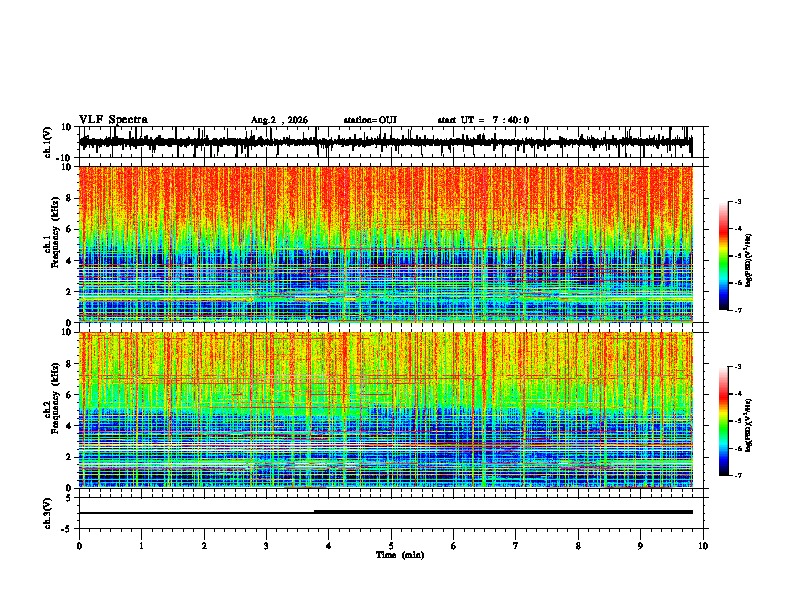Click the "6" kHz tick on ch.1 frequency axis

[x=69, y=229]
